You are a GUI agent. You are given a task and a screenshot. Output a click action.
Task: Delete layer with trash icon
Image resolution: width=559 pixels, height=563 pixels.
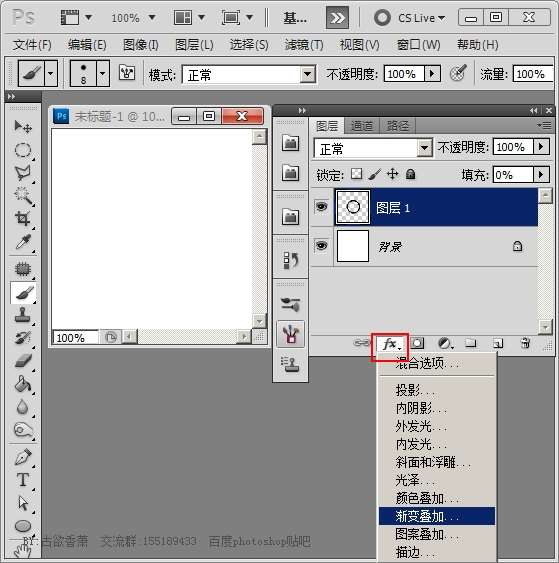pyautogui.click(x=525, y=343)
